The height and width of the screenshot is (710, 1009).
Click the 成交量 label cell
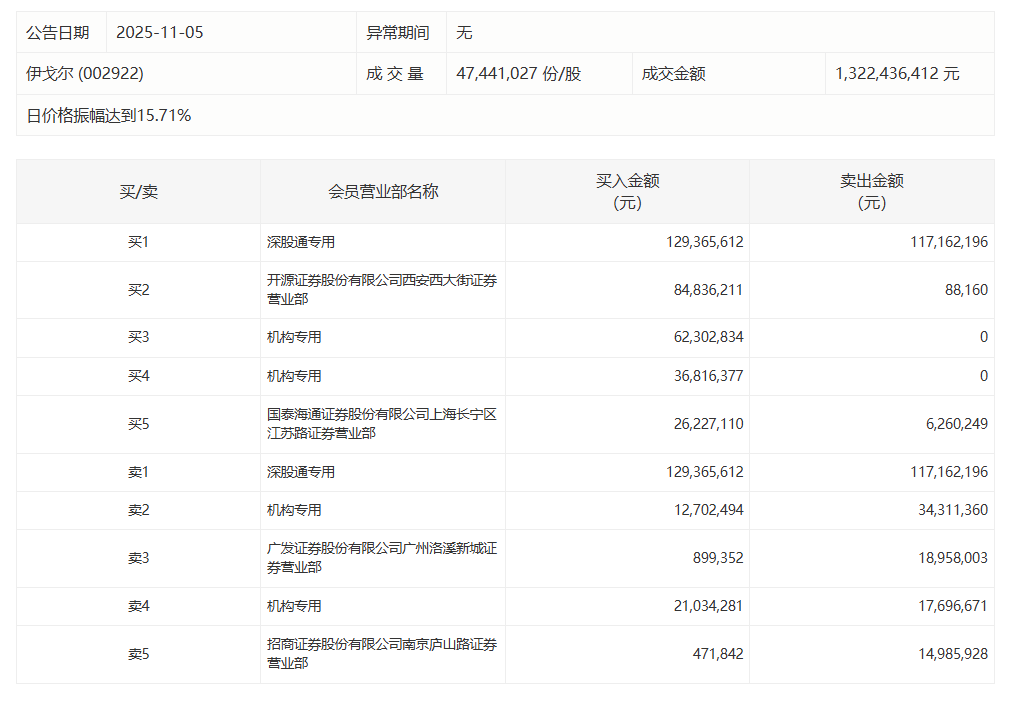click(x=401, y=72)
